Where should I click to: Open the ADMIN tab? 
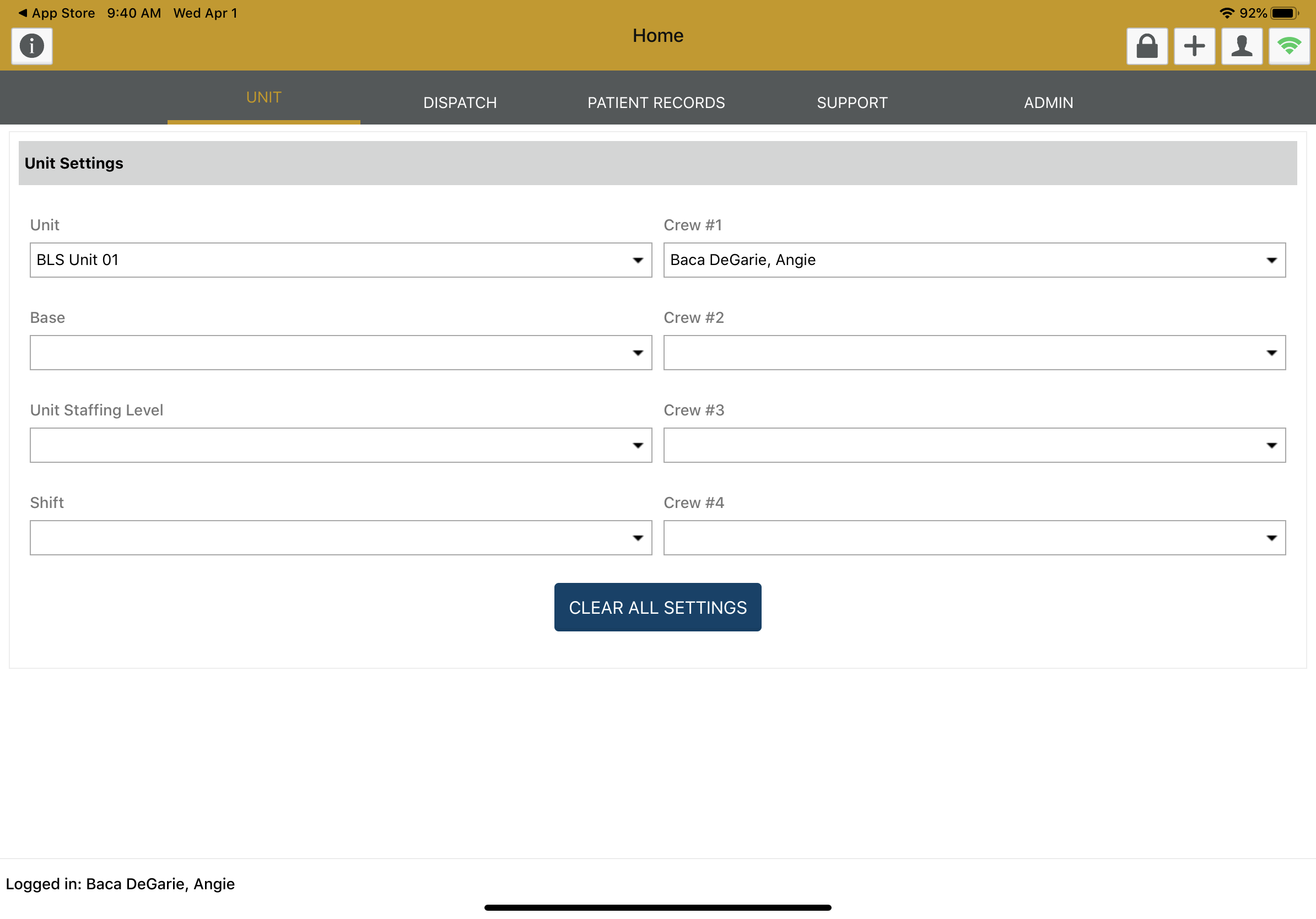point(1048,102)
